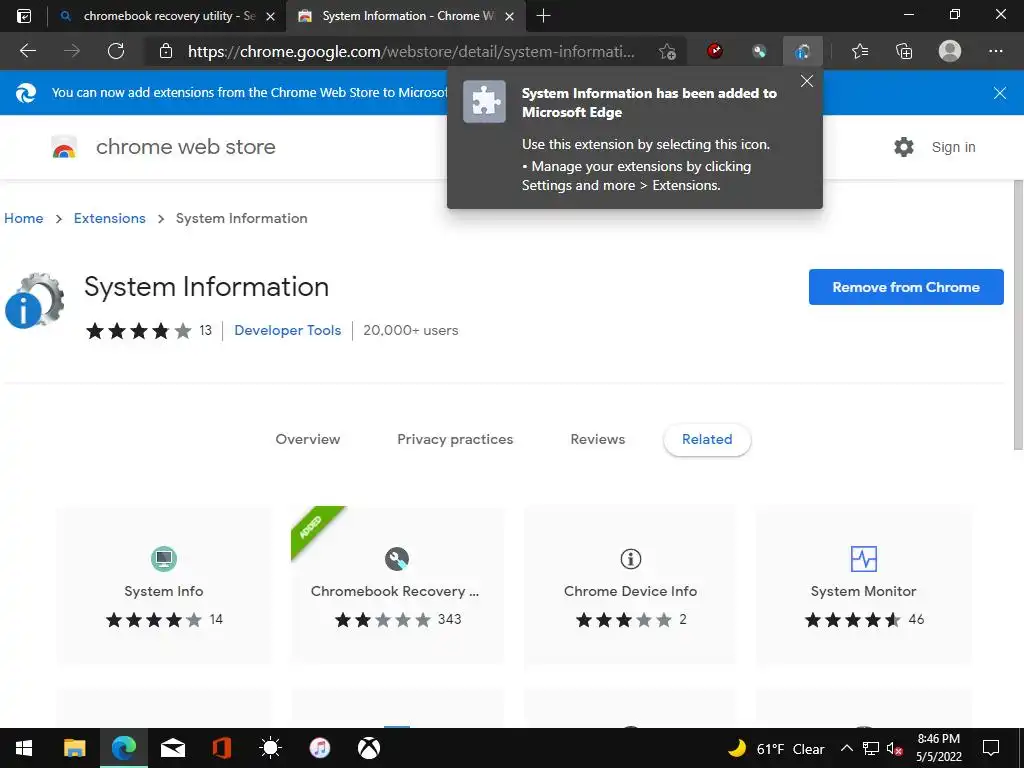Open the Office app from taskbar
Image resolution: width=1024 pixels, height=768 pixels.
(221, 748)
